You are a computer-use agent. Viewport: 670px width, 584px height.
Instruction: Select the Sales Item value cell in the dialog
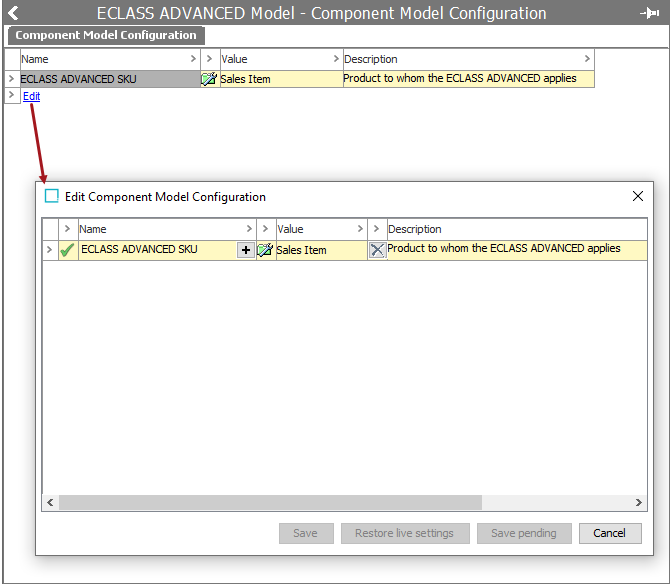pyautogui.click(x=321, y=250)
